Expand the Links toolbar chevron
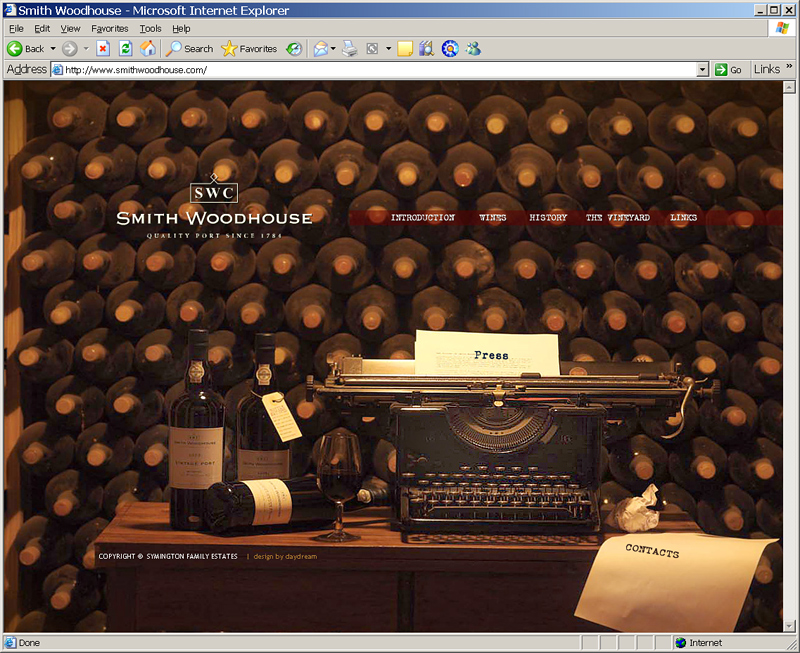The height and width of the screenshot is (653, 800). coord(789,66)
